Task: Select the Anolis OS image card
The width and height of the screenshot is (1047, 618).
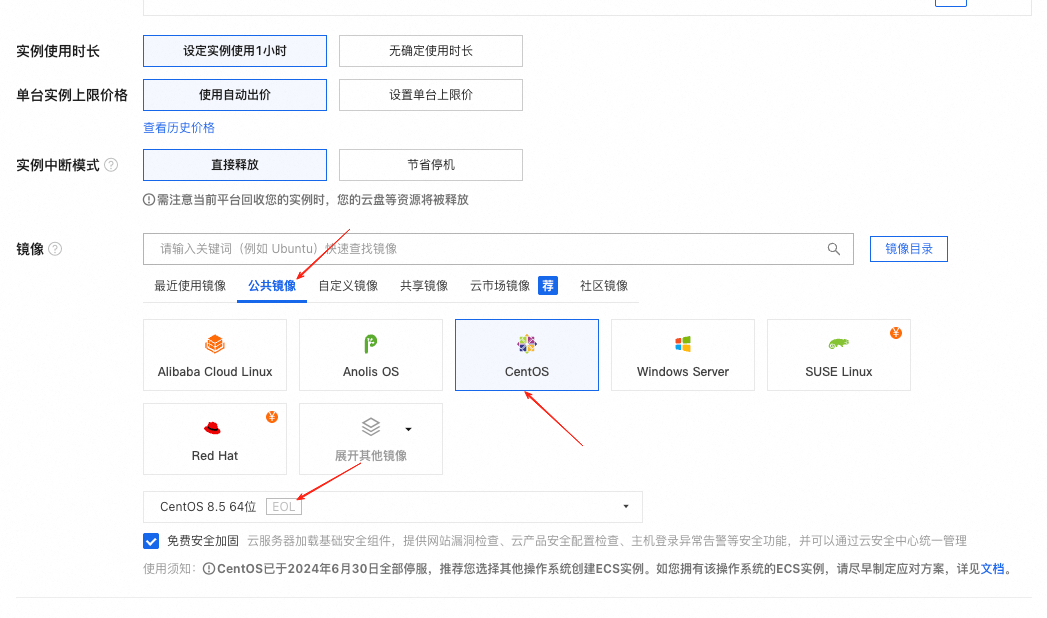Action: pyautogui.click(x=371, y=355)
